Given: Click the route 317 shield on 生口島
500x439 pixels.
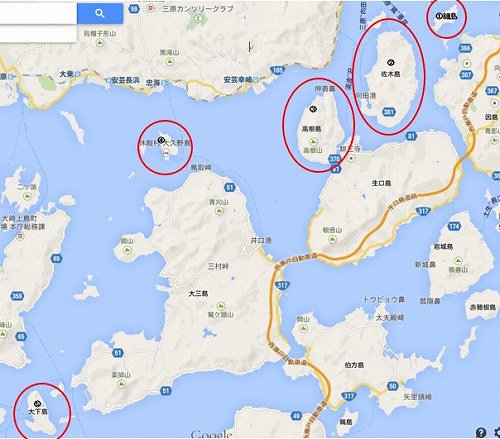Looking at the screenshot, I should point(423,211).
